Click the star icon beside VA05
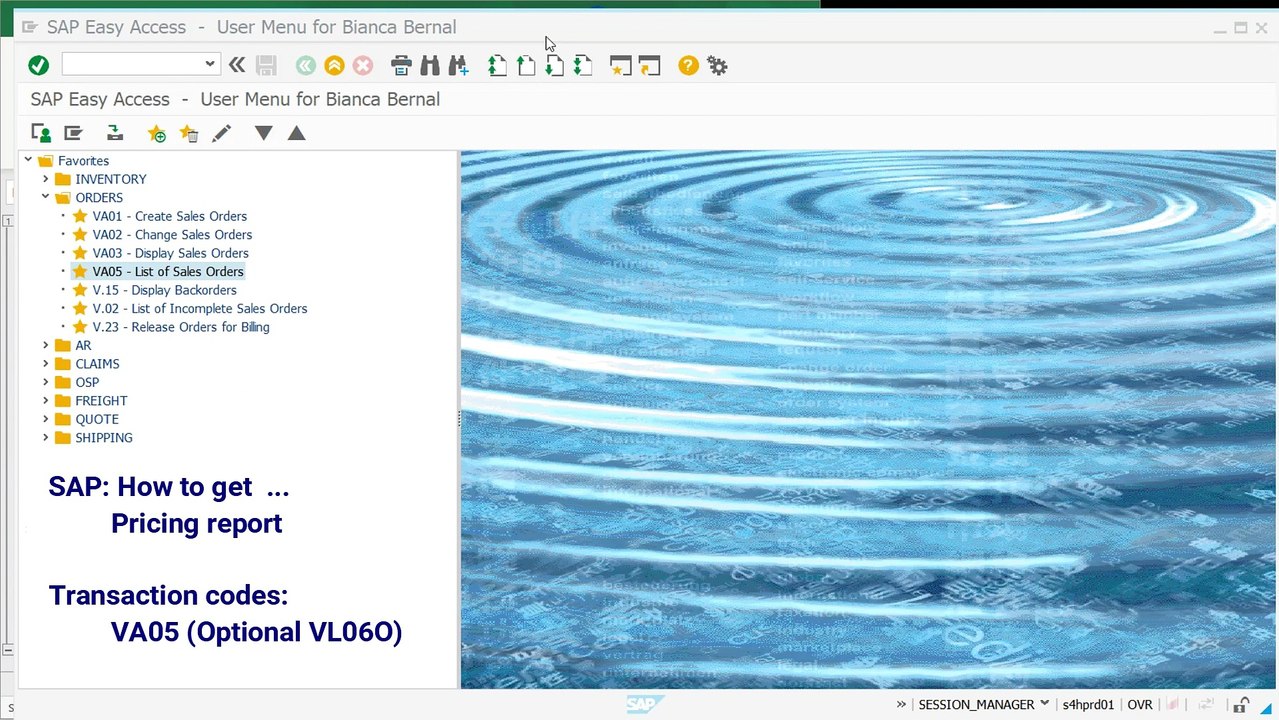The width and height of the screenshot is (1279, 720). point(80,272)
